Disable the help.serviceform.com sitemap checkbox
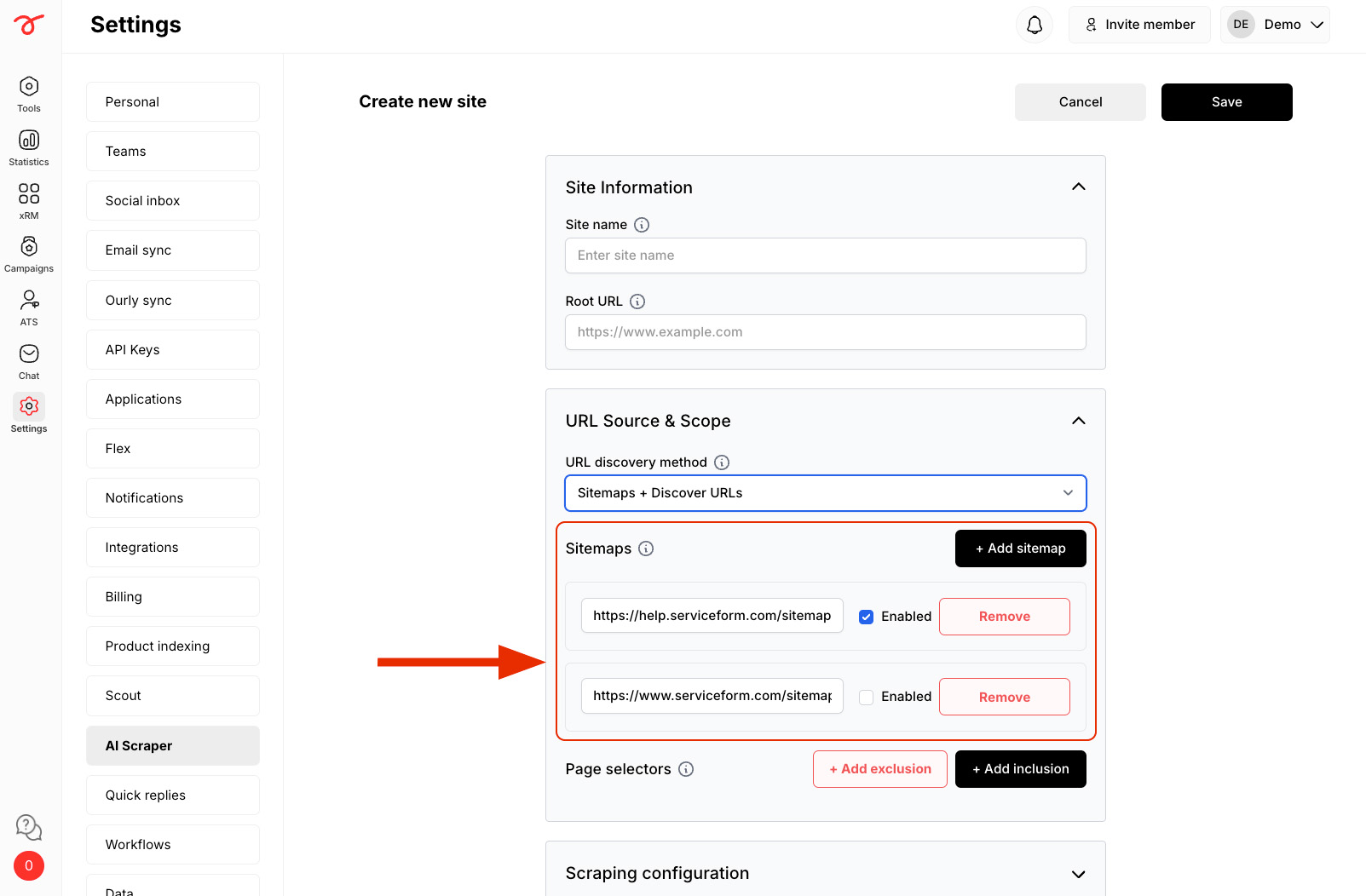 coord(866,617)
